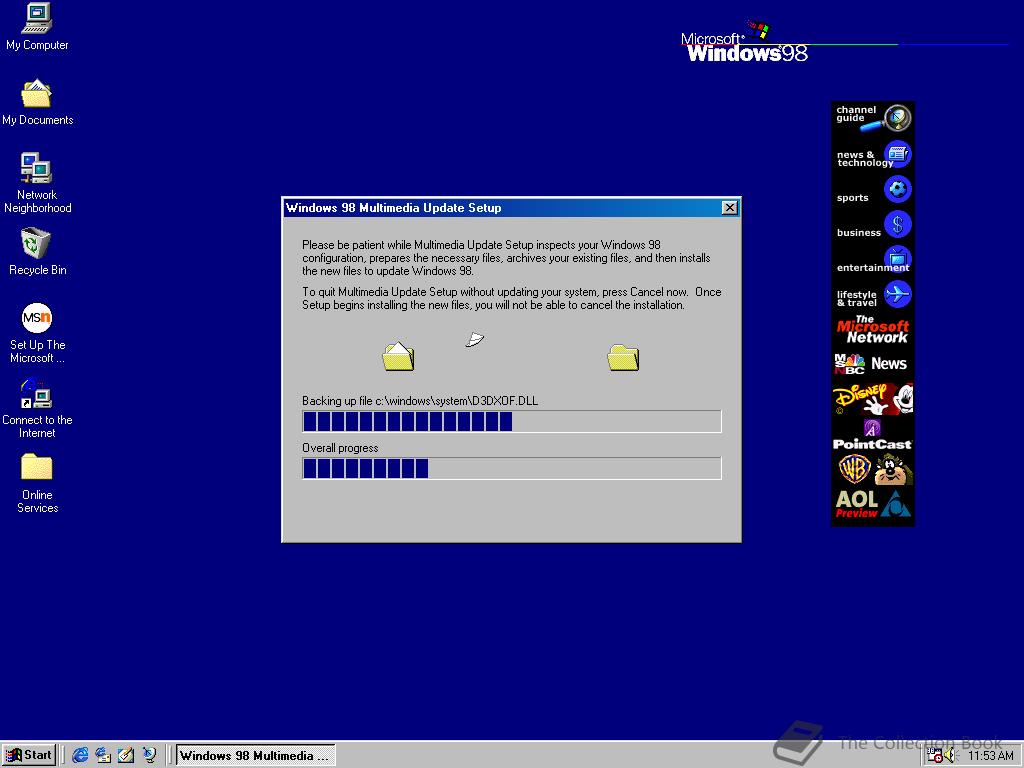Open the entertainment channel
Image resolution: width=1024 pixels, height=768 pixels.
(x=872, y=259)
